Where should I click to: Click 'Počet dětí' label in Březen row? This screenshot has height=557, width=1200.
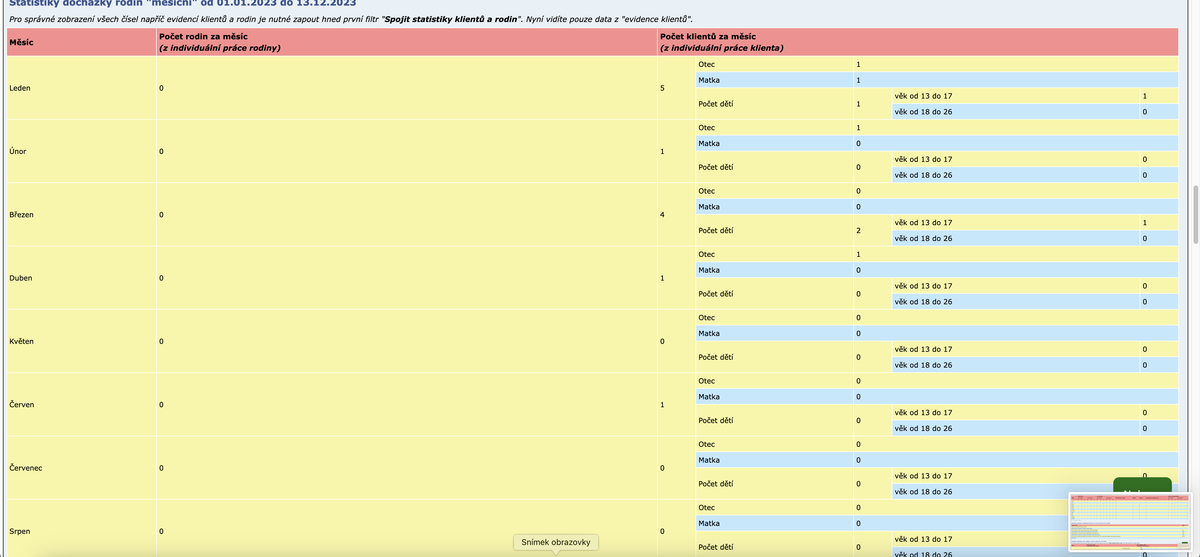(x=716, y=230)
